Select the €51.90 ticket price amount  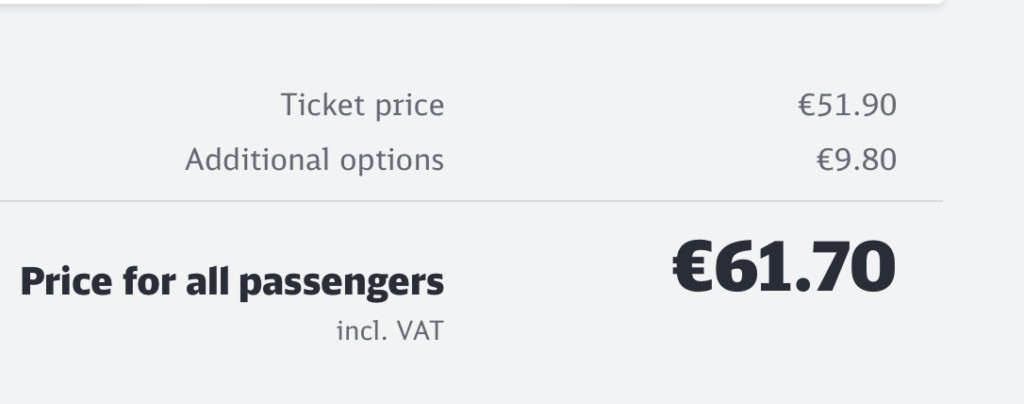[x=847, y=105]
